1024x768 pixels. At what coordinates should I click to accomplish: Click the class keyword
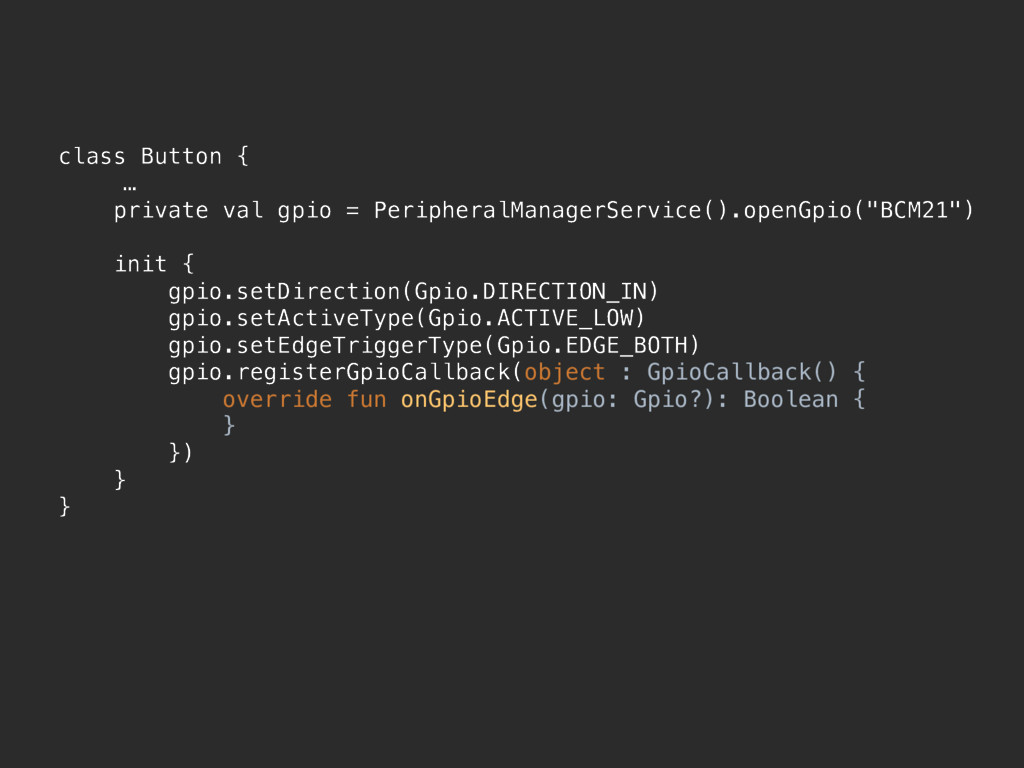click(x=92, y=157)
